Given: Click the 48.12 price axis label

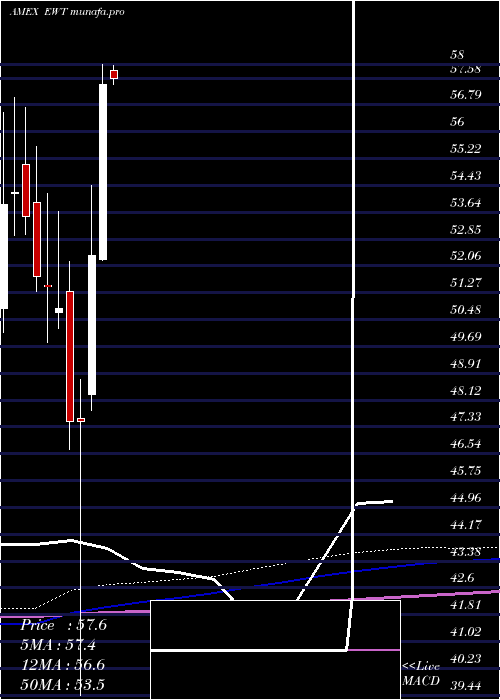Looking at the screenshot, I should click(x=466, y=391).
